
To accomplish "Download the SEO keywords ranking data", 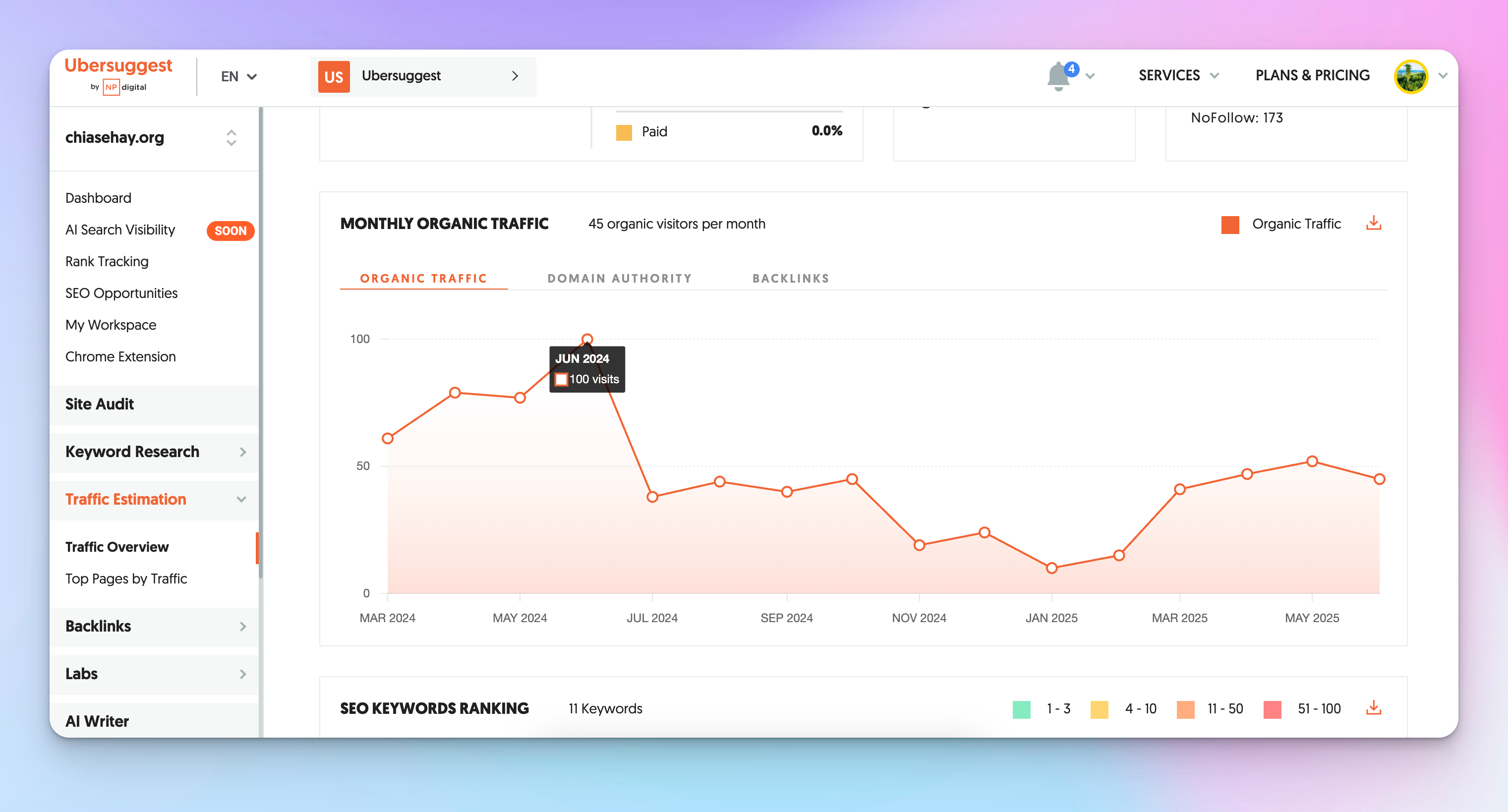I will [x=1373, y=708].
